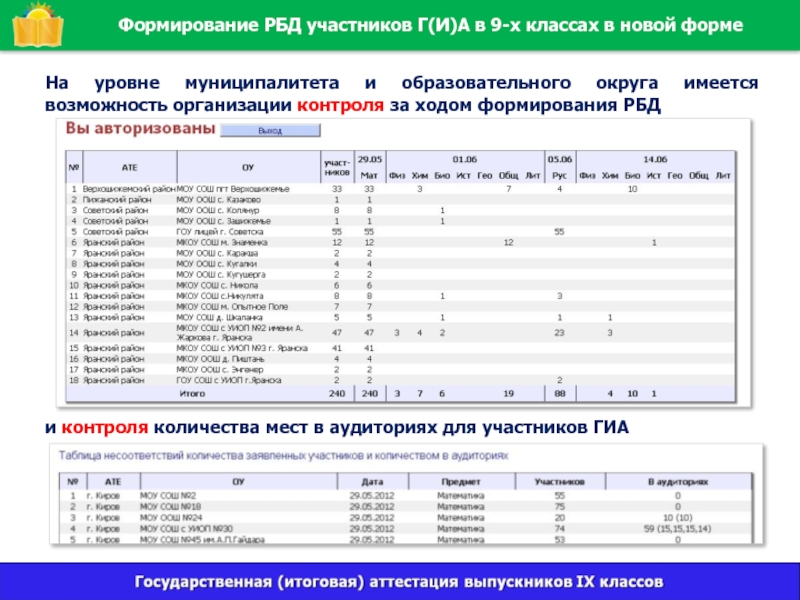Image resolution: width=800 pixels, height=600 pixels.
Task: Click the 'Итого' totals row label
Action: (x=192, y=393)
